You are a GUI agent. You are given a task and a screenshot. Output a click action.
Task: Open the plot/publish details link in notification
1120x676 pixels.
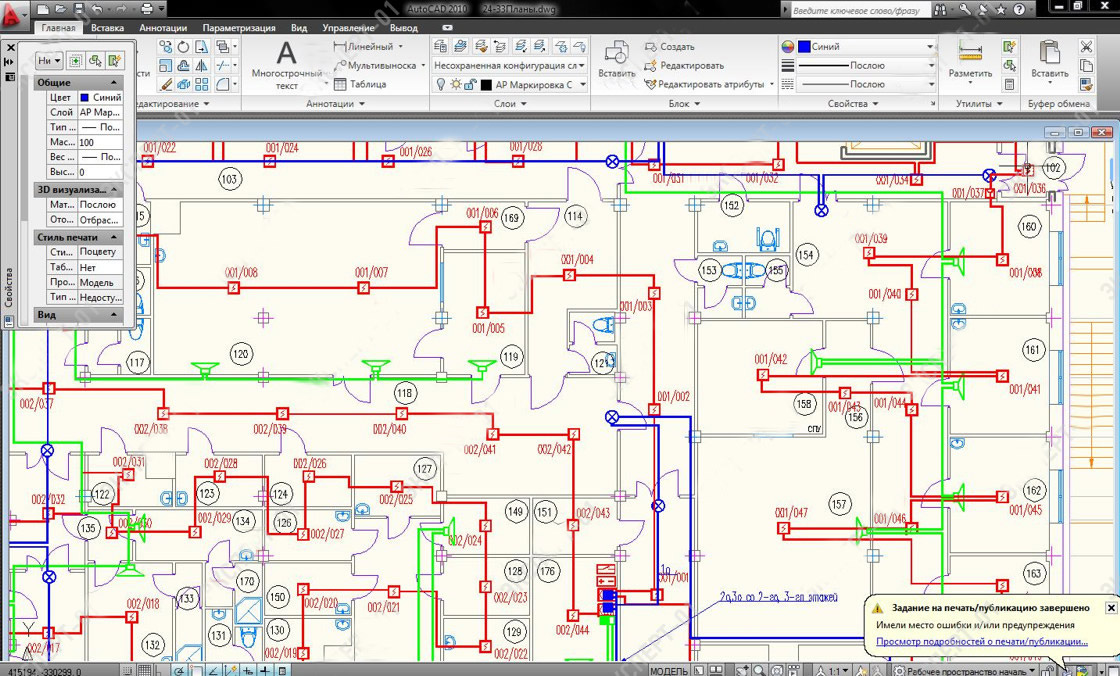982,641
